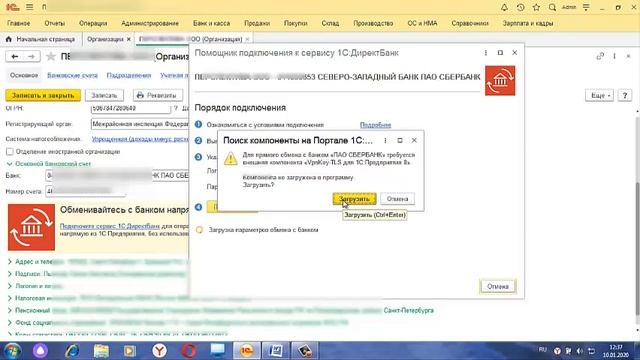Open three-dot menu of component search dialog
This screenshot has width=640, height=360.
point(385,140)
